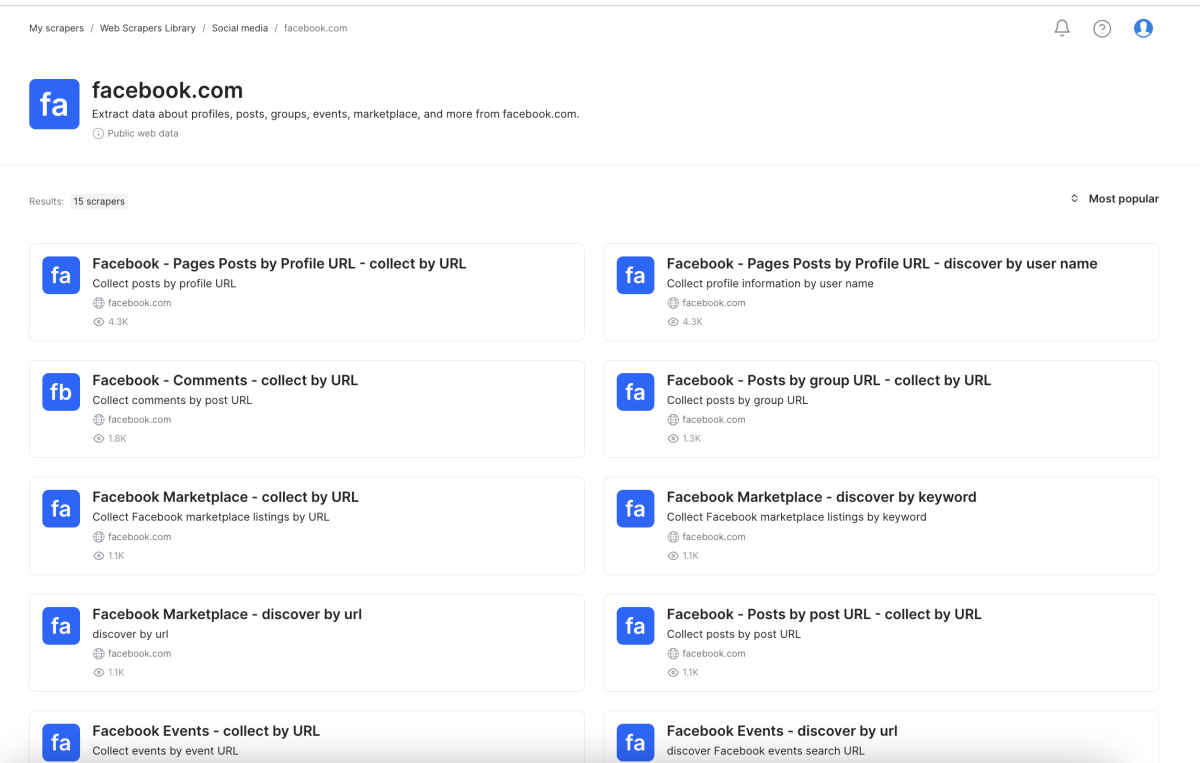
Task: Go to My scrapers breadcrumb
Action: click(x=56, y=28)
